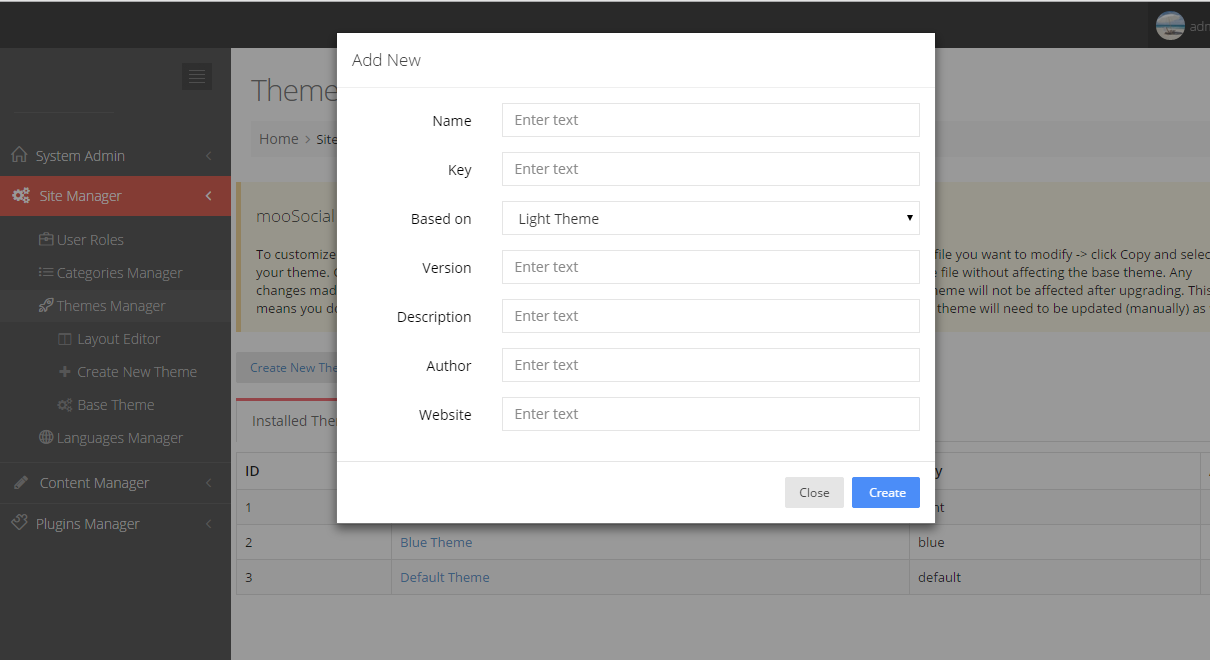Click the Name text field
This screenshot has height=660, width=1210.
[x=710, y=120]
